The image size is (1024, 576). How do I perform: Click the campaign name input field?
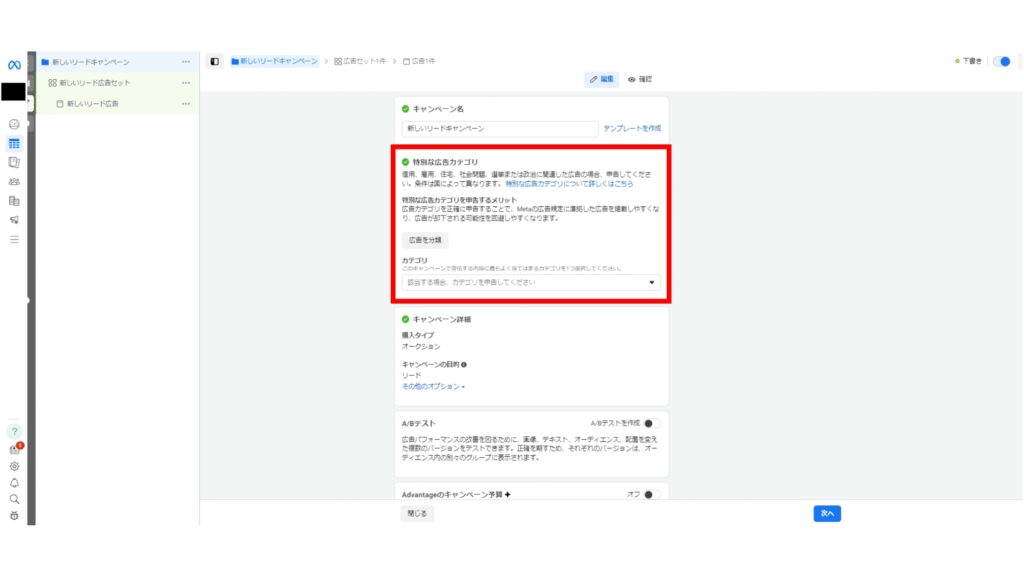498,128
